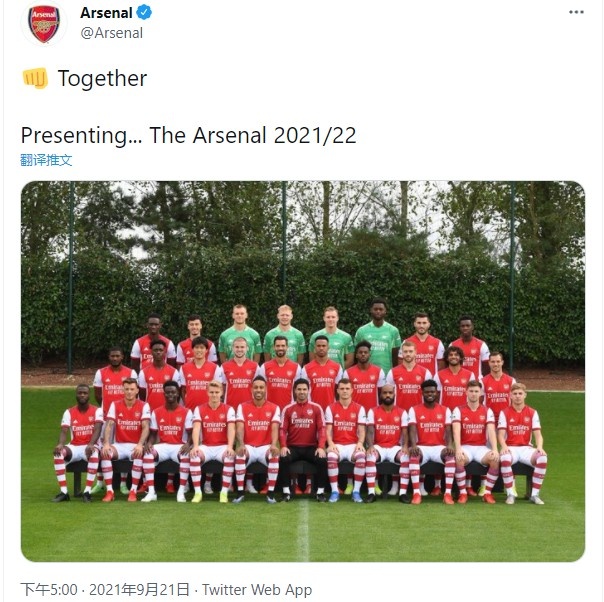Viewport: 604px width, 602px height.
Task: Open the Arsenal display name profile
Action: pyautogui.click(x=106, y=13)
